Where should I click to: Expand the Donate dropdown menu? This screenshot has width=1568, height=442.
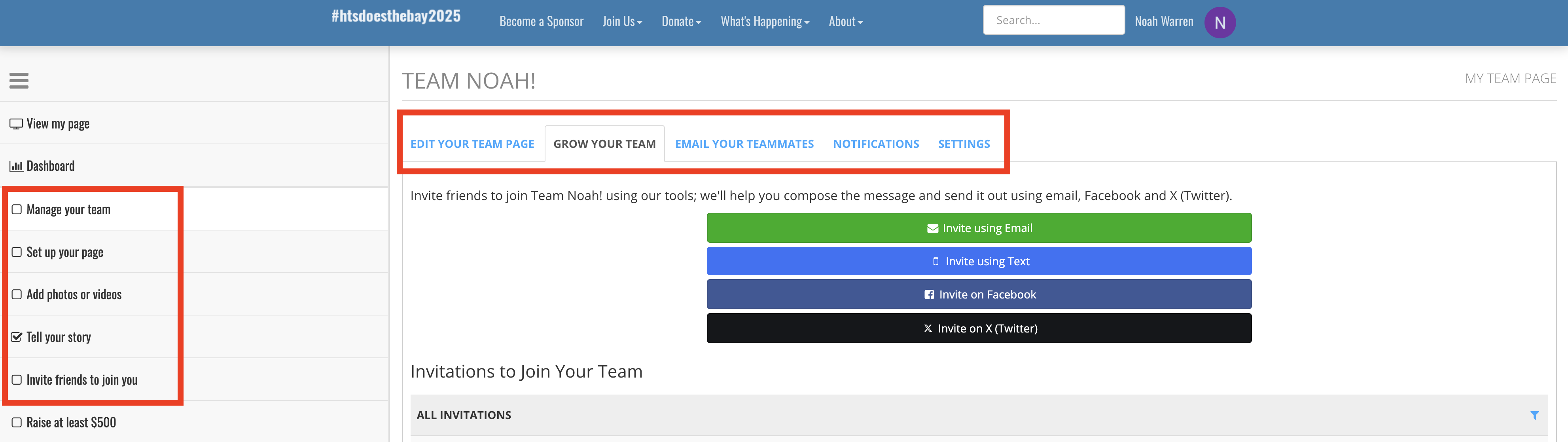click(x=681, y=22)
